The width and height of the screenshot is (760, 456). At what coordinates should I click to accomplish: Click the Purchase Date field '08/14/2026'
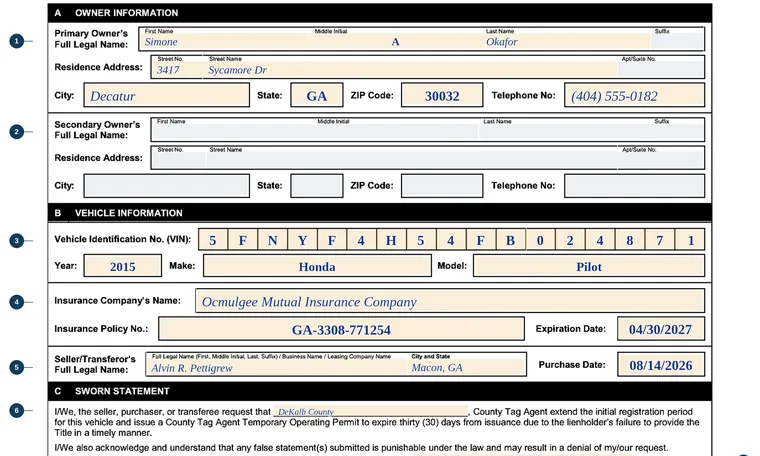661,364
